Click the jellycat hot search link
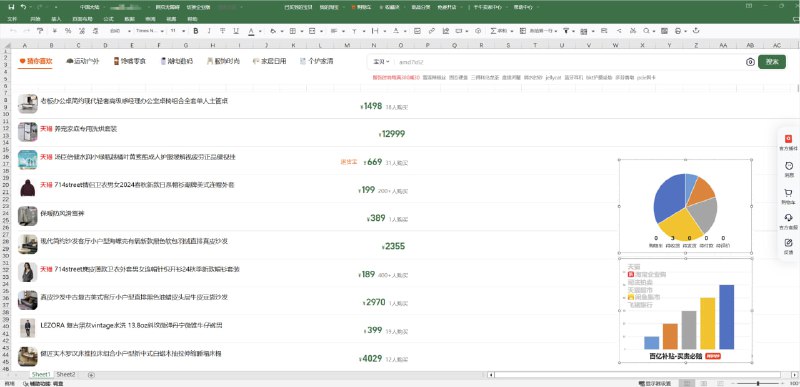800x387 pixels. (553, 78)
